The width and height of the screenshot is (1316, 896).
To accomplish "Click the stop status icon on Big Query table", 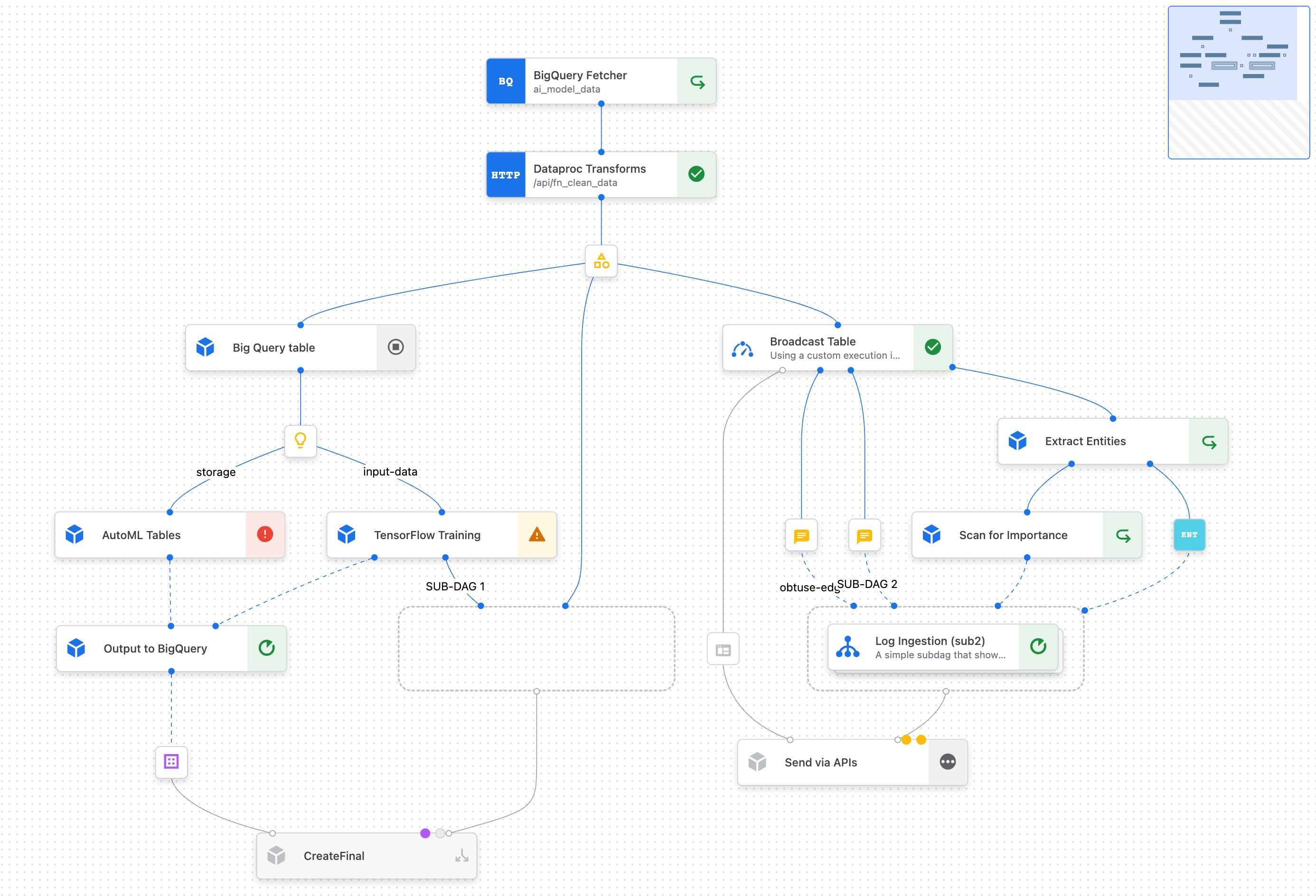I will 395,347.
